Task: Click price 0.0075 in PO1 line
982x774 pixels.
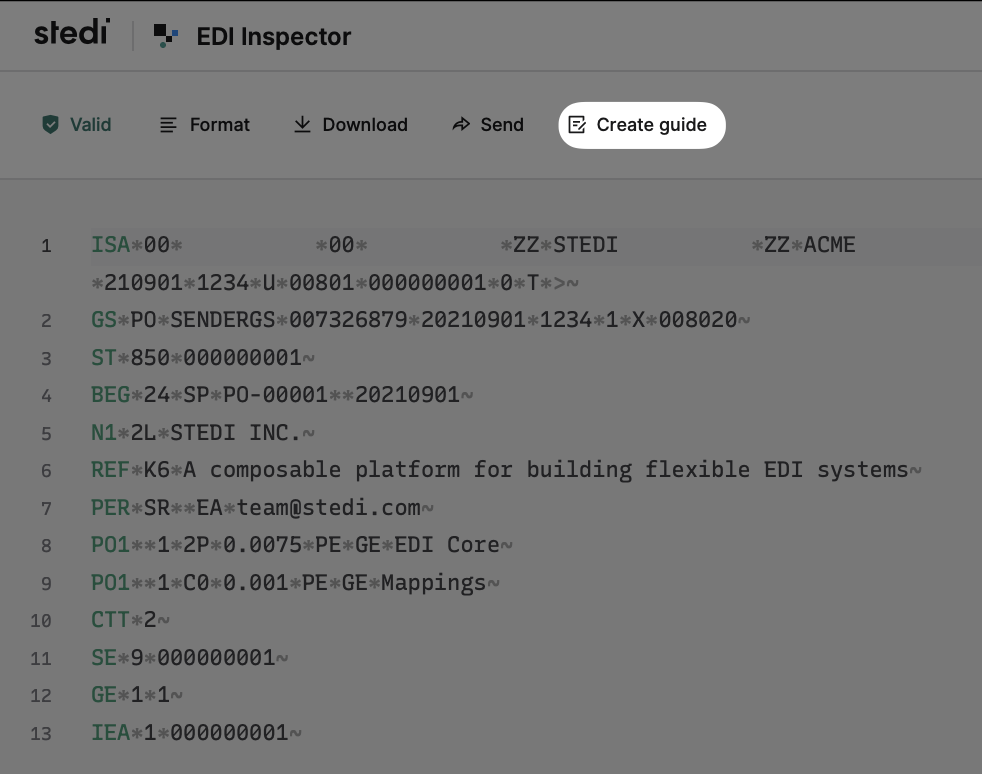Action: [x=262, y=545]
